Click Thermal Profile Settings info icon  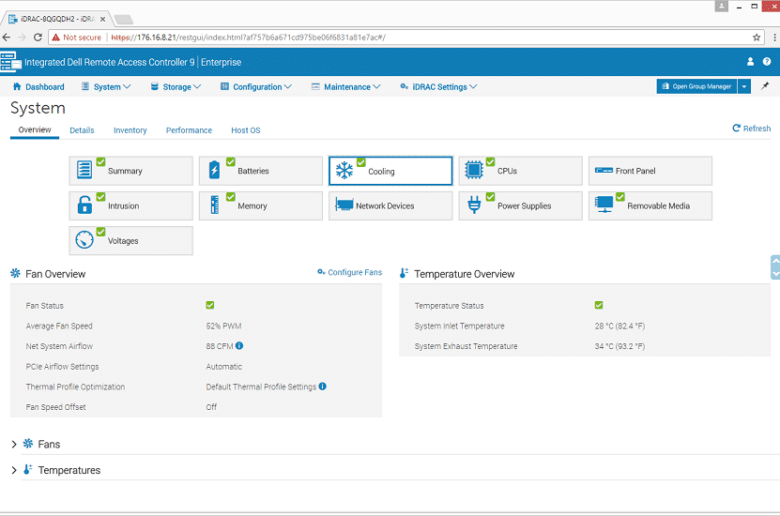pyautogui.click(x=322, y=386)
